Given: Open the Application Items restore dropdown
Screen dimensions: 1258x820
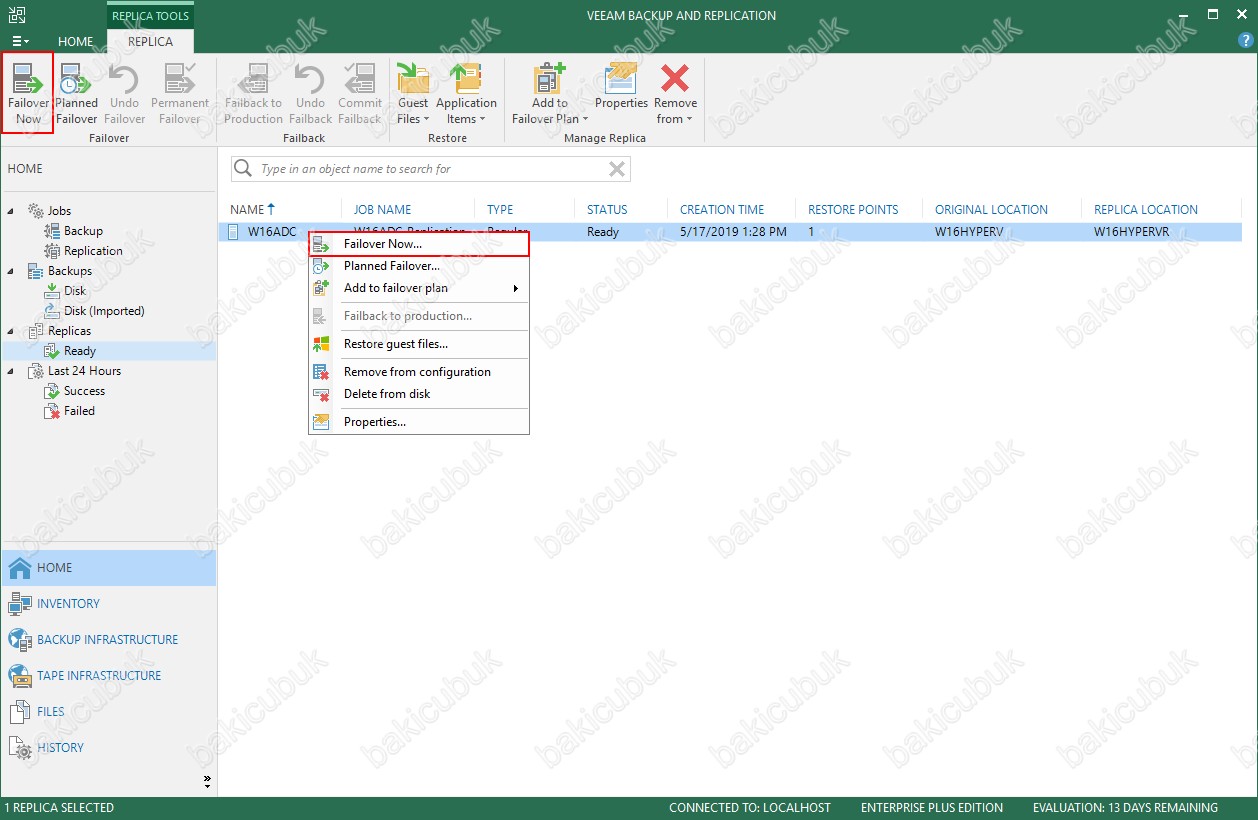Looking at the screenshot, I should pyautogui.click(x=466, y=93).
